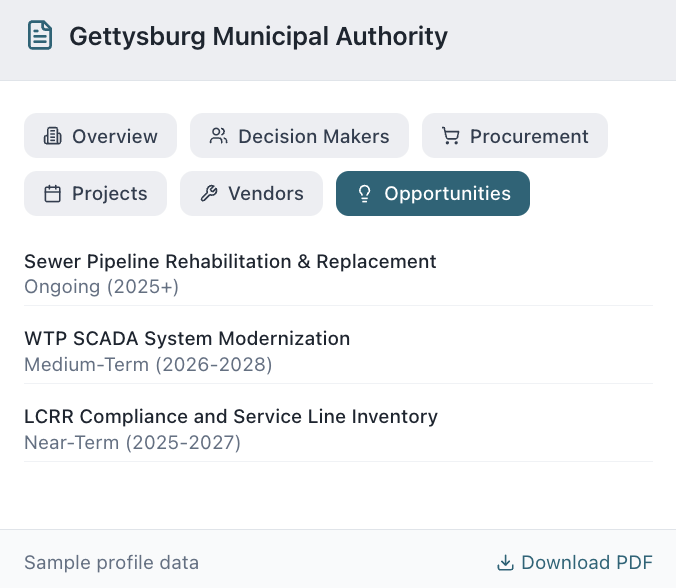Click the wrench icon on Vendors tab
This screenshot has height=588, width=676.
208,194
